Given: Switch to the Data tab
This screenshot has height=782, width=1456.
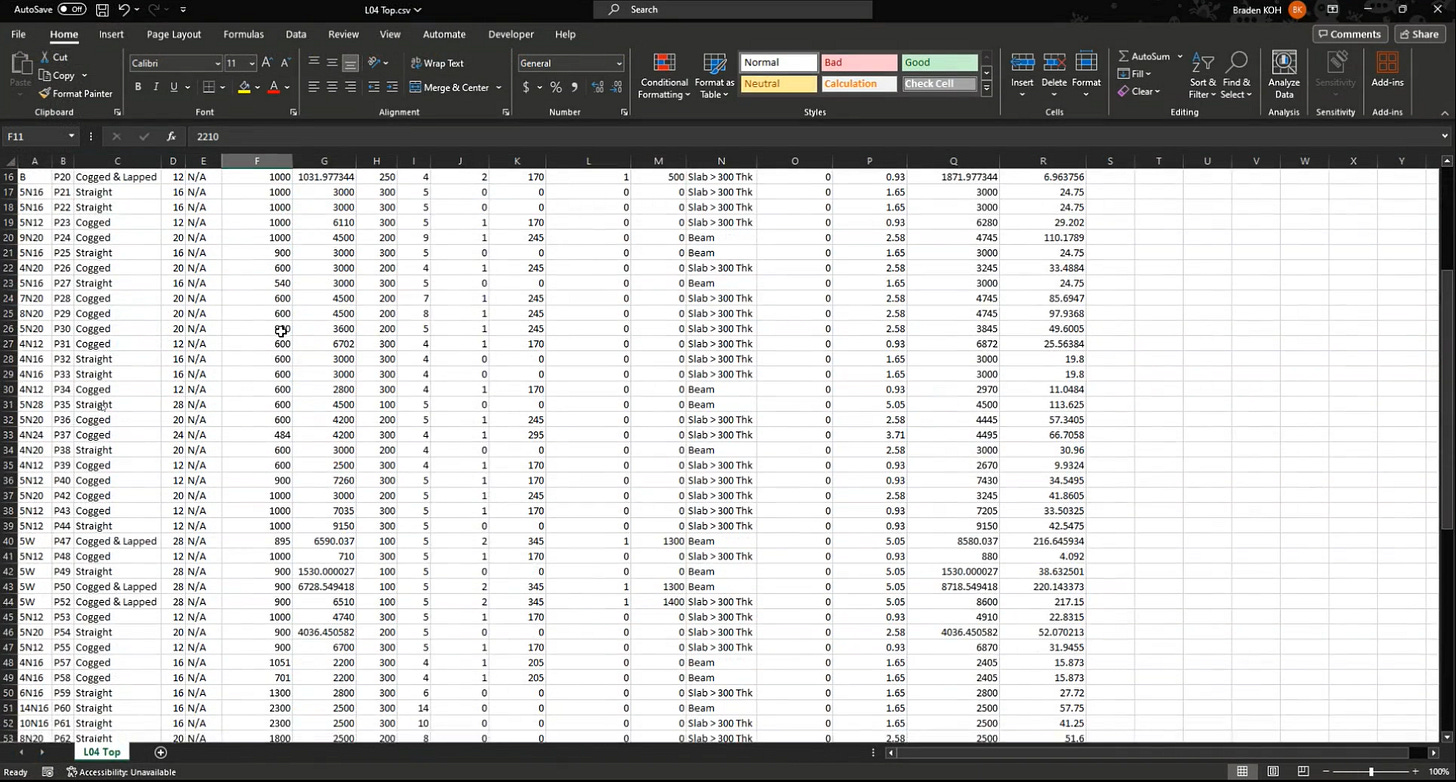Looking at the screenshot, I should coord(296,34).
